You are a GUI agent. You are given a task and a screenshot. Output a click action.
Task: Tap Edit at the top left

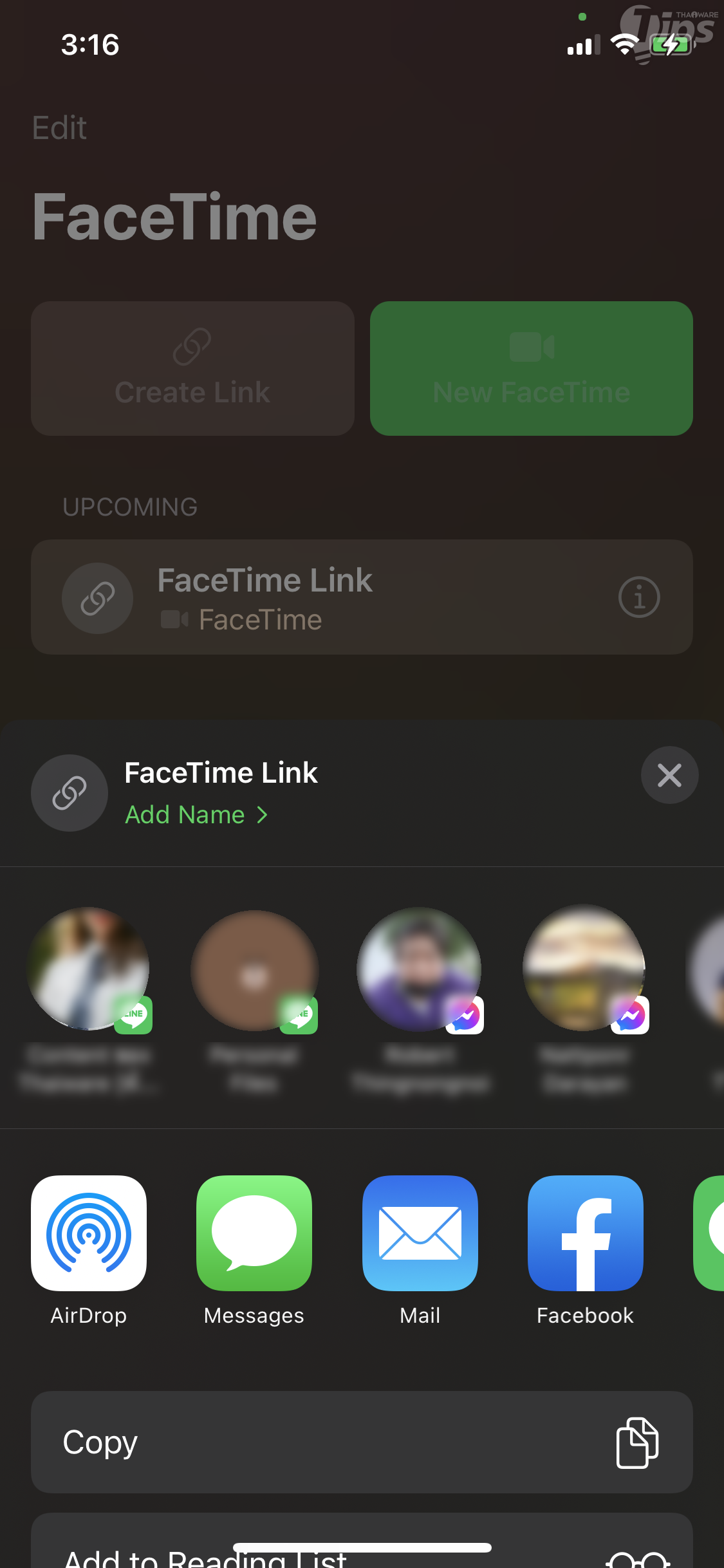point(59,127)
